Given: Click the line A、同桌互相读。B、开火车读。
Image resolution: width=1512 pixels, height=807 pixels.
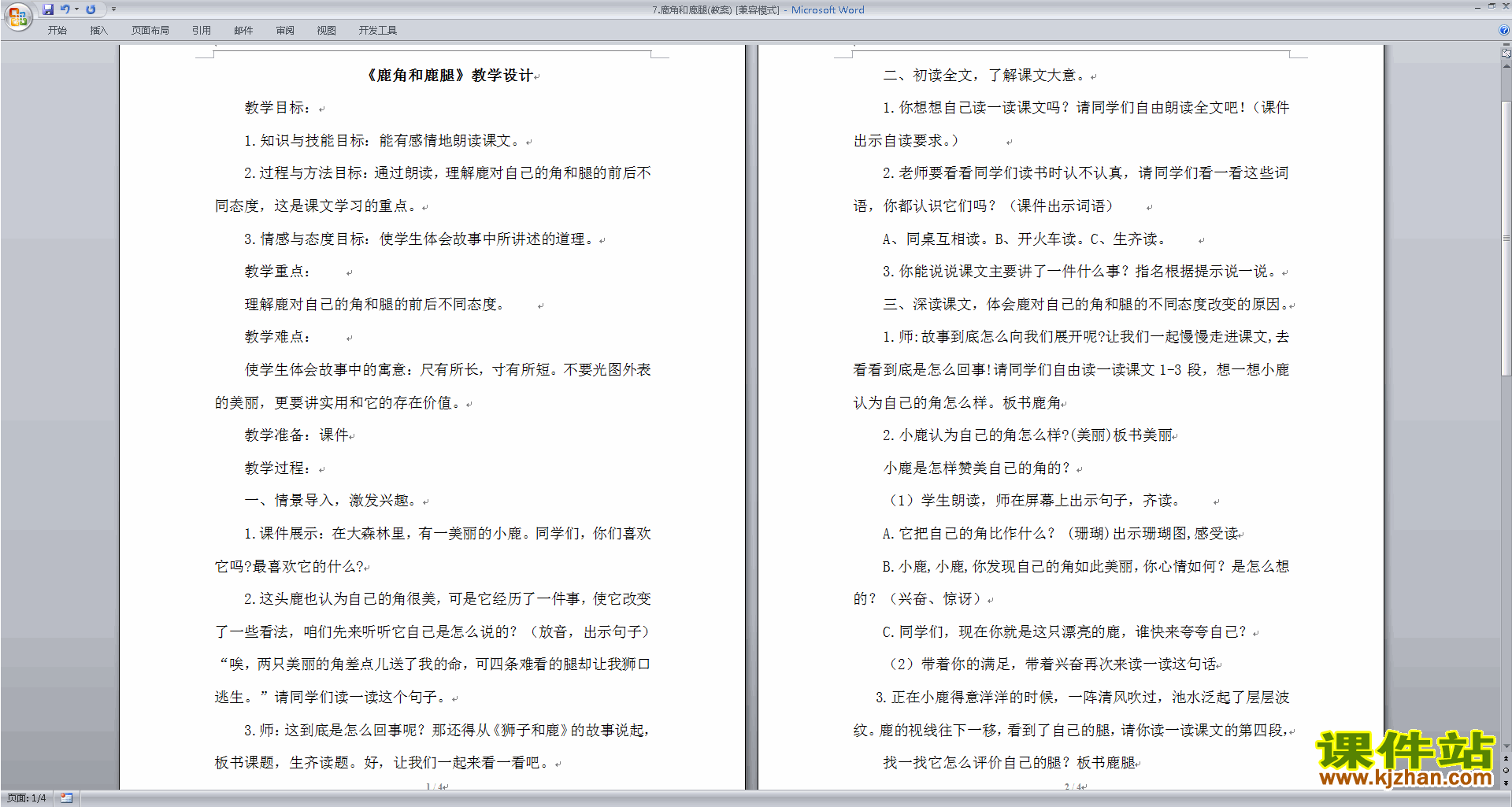Looking at the screenshot, I should click(x=1024, y=239).
